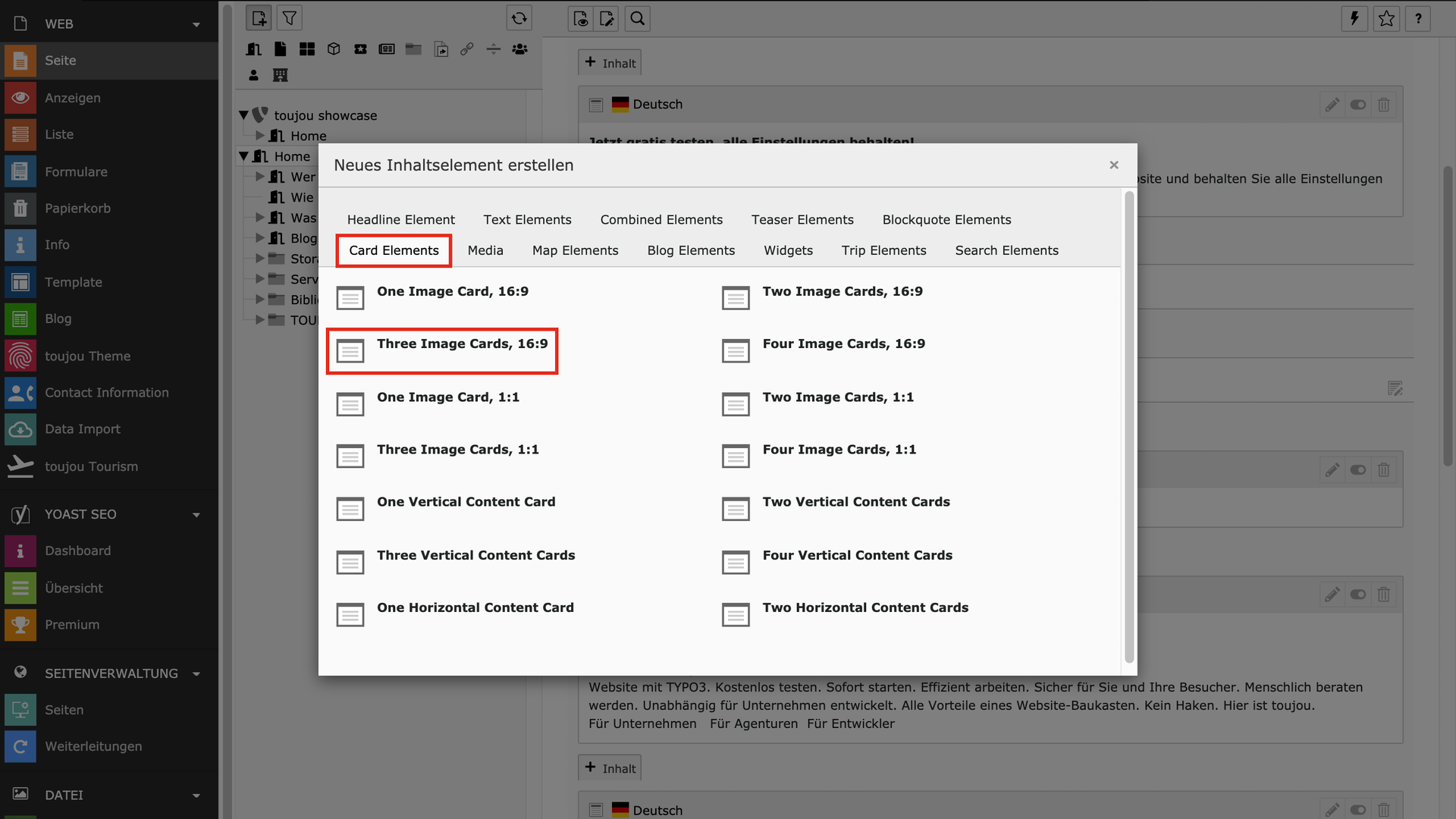Viewport: 1456px width, 819px height.
Task: Open the search magnifier in toolbar
Action: (638, 18)
